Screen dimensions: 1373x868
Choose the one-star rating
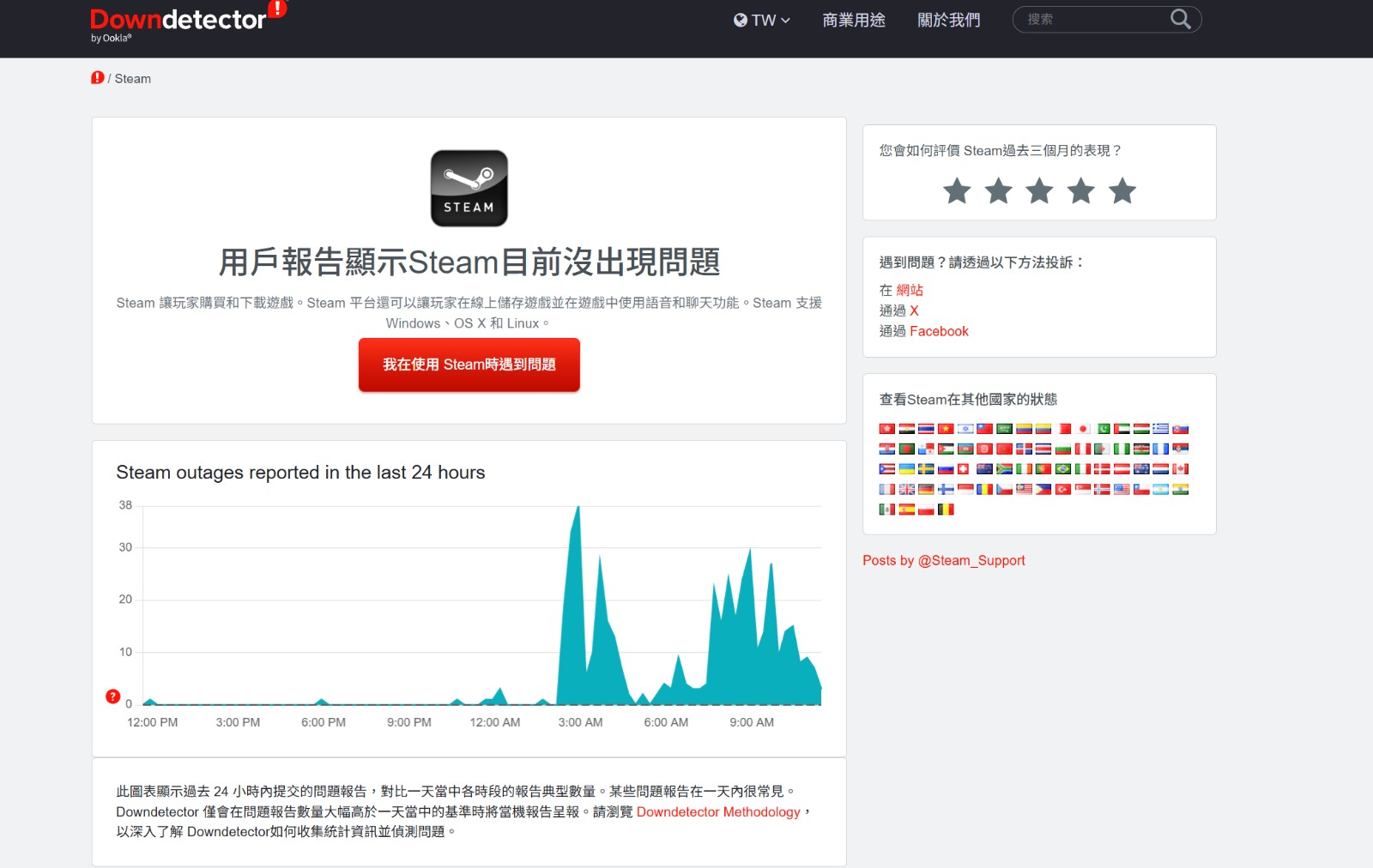957,191
